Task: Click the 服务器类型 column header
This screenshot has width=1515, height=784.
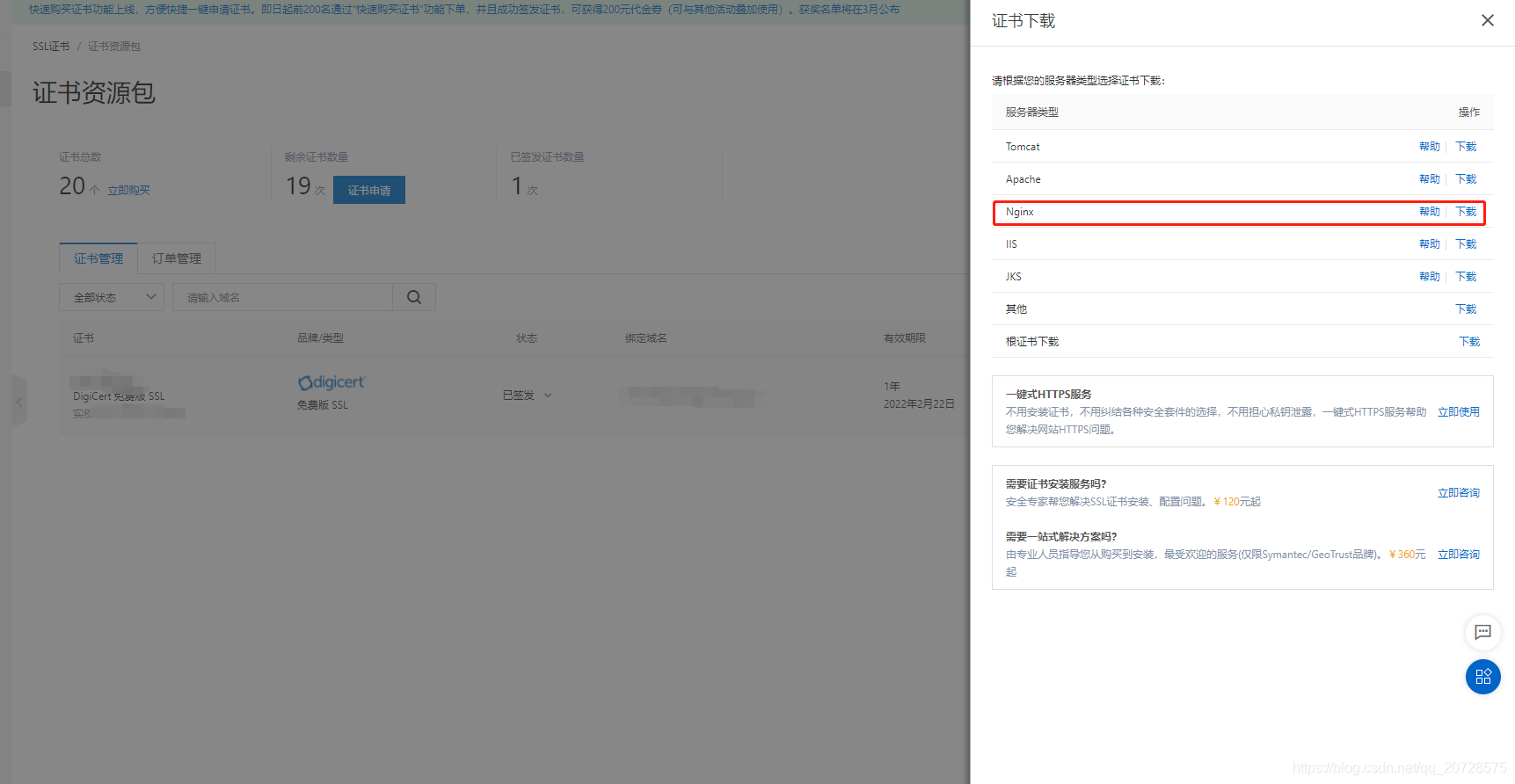Action: tap(1032, 113)
